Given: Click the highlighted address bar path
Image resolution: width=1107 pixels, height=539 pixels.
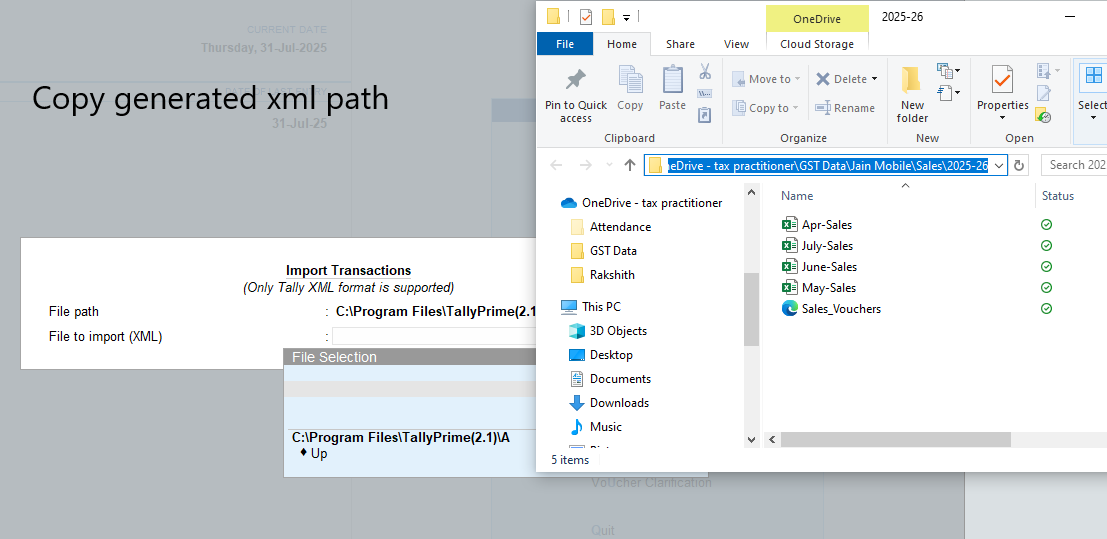Looking at the screenshot, I should [x=827, y=165].
